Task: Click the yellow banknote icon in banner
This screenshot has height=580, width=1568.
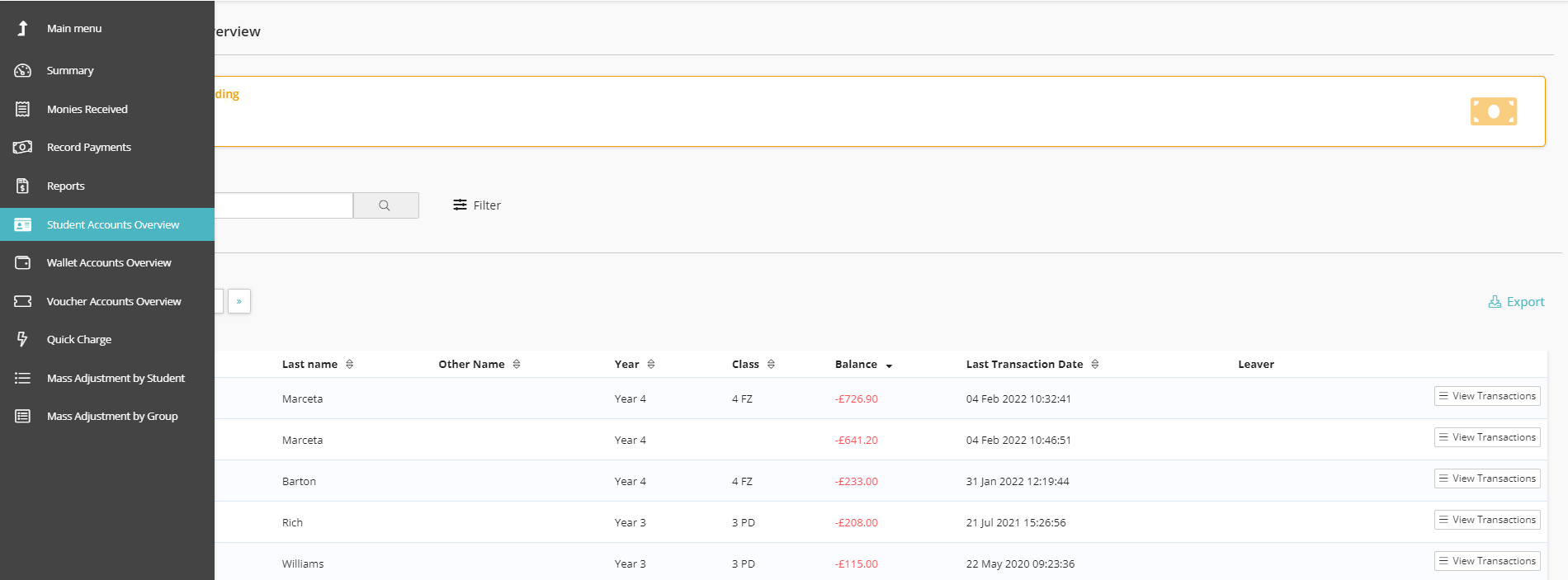Action: pos(1493,111)
